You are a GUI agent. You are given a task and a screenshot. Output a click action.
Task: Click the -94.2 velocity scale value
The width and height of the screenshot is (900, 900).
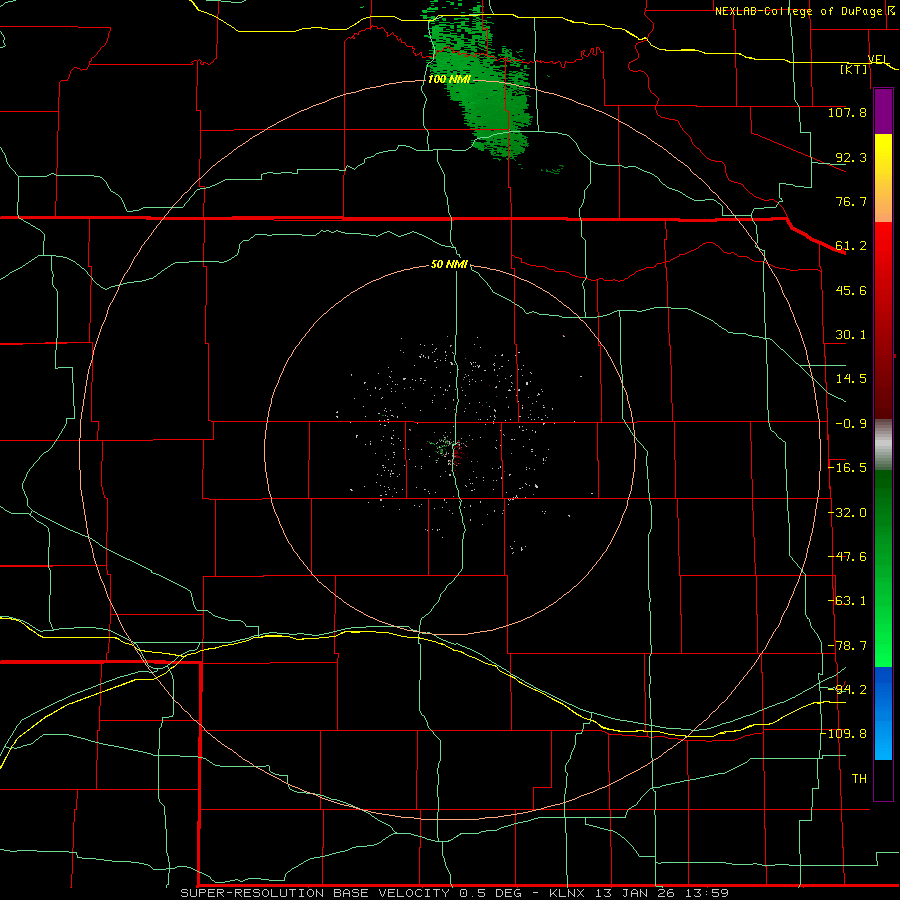848,690
